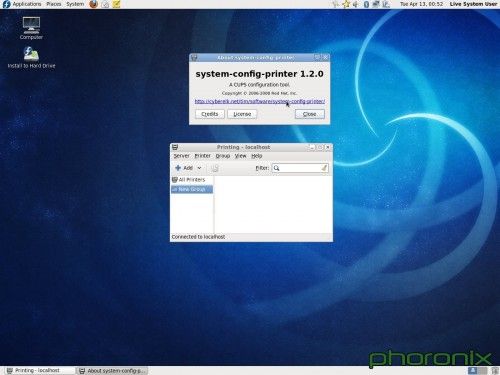Select All Printers in the sidebar
This screenshot has height=375, width=500.
(x=192, y=180)
